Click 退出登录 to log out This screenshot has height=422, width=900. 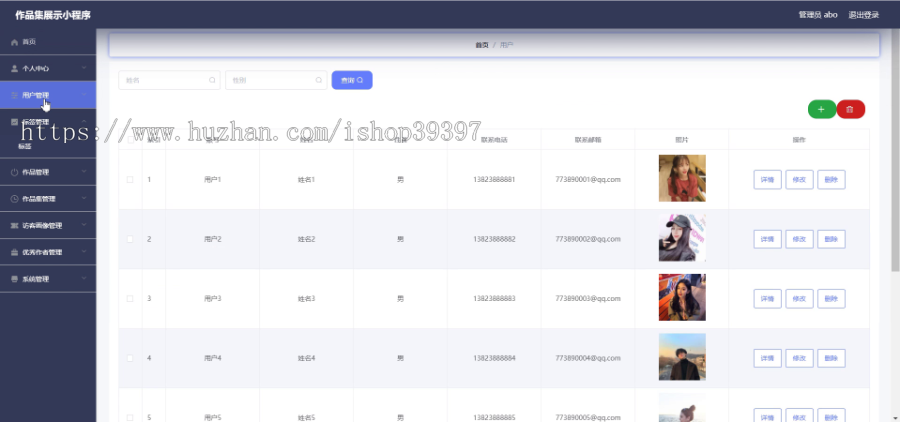point(864,15)
